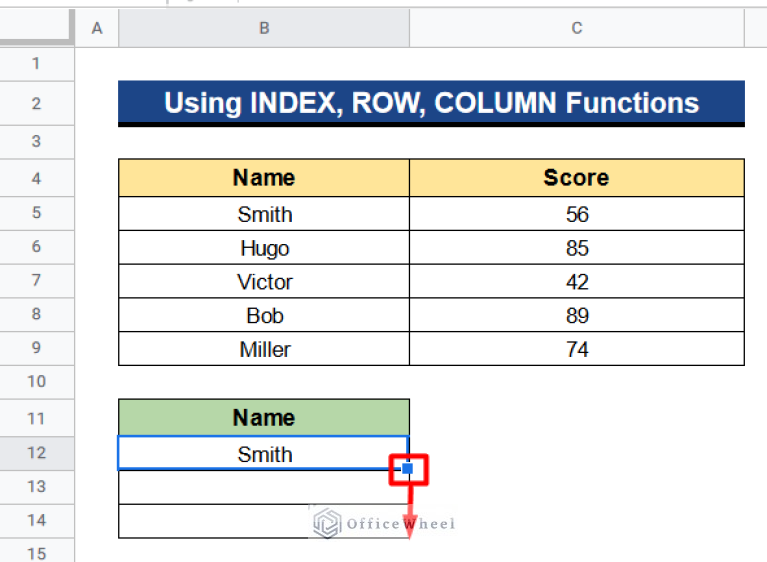
Task: Select the cell containing 'Hugo'
Action: tap(264, 248)
